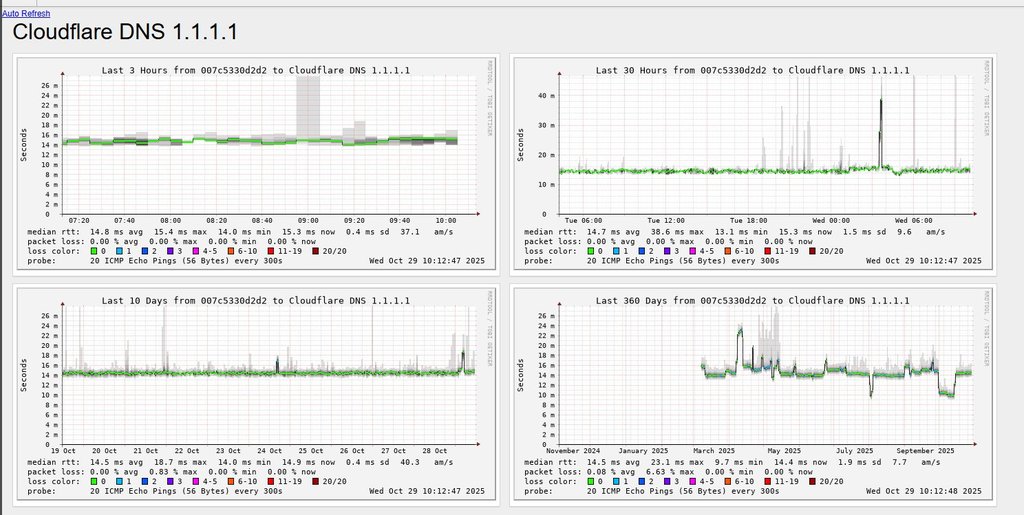Click green 0 loss swatch in 3 Hours graph
The width and height of the screenshot is (1024, 515).
[x=94, y=252]
